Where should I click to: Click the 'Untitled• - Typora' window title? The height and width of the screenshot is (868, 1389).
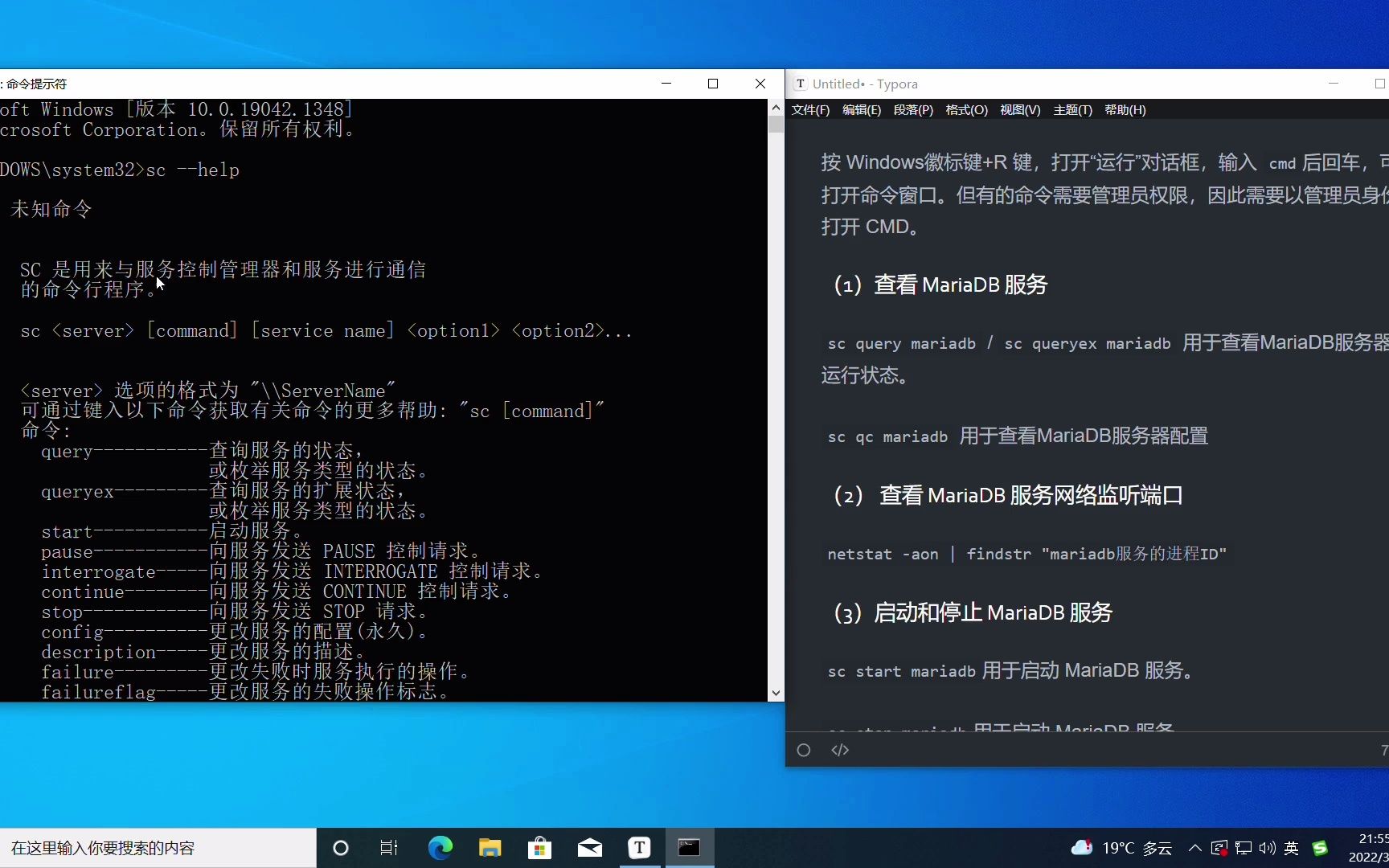pyautogui.click(x=865, y=84)
